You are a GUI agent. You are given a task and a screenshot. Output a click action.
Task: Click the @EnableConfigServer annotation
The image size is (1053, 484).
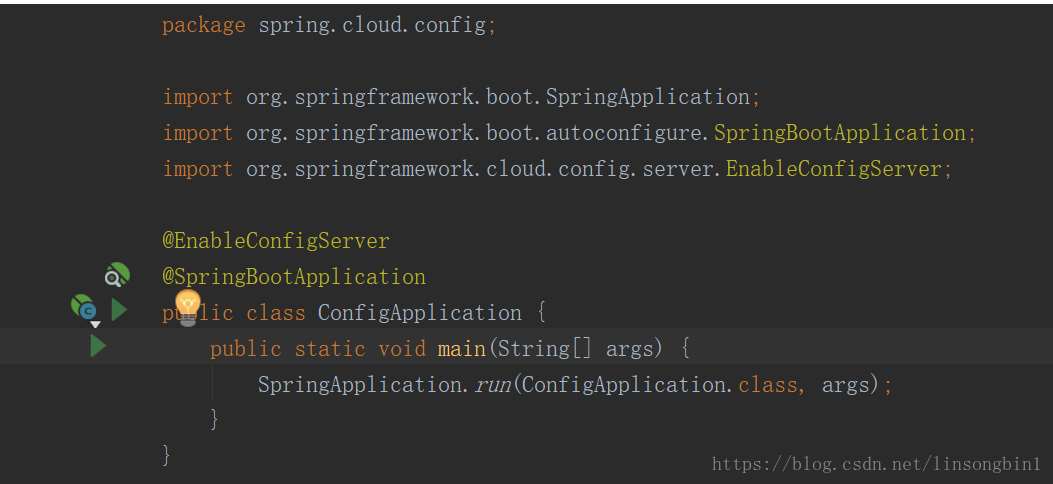pos(276,241)
